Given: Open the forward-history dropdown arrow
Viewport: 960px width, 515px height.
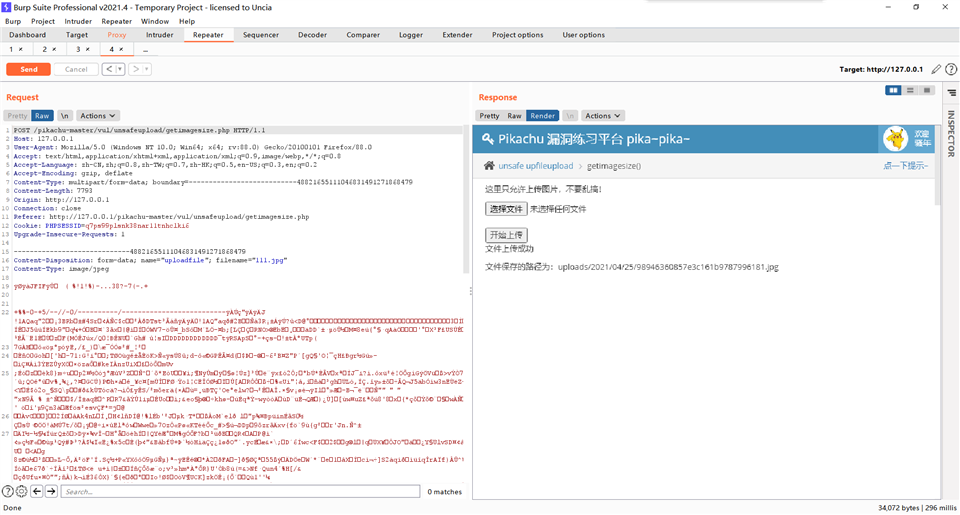Looking at the screenshot, I should 147,69.
